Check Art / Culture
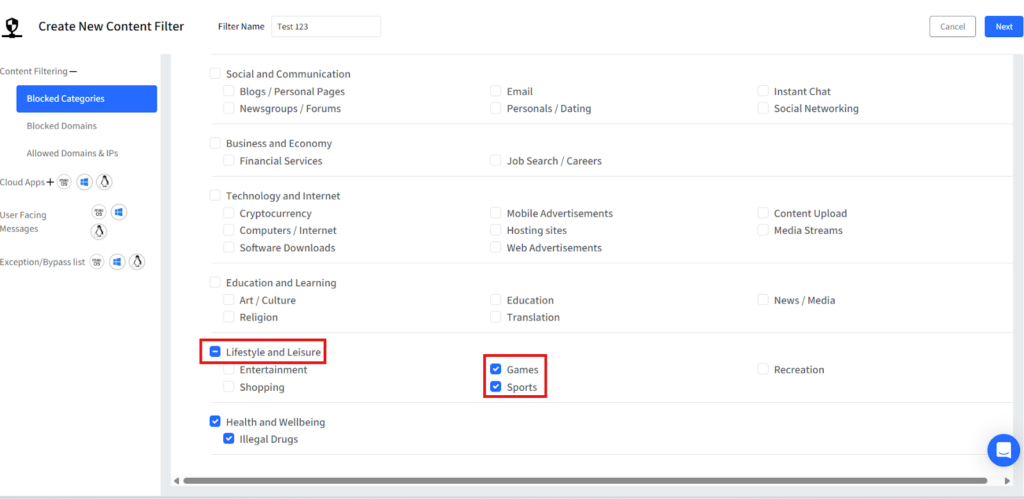This screenshot has width=1024, height=499. coord(229,300)
